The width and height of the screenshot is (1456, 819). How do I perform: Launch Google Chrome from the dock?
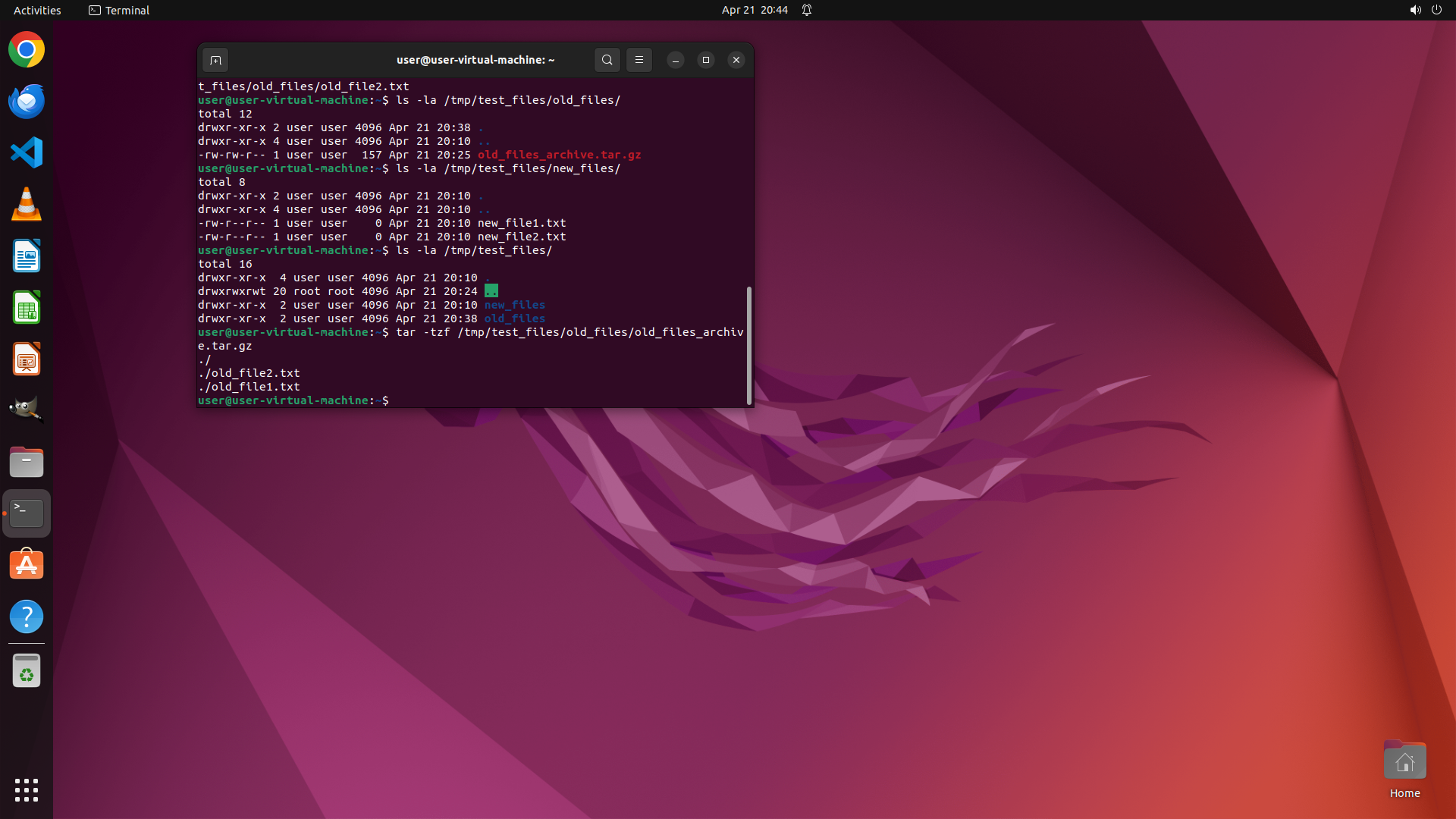pos(27,50)
